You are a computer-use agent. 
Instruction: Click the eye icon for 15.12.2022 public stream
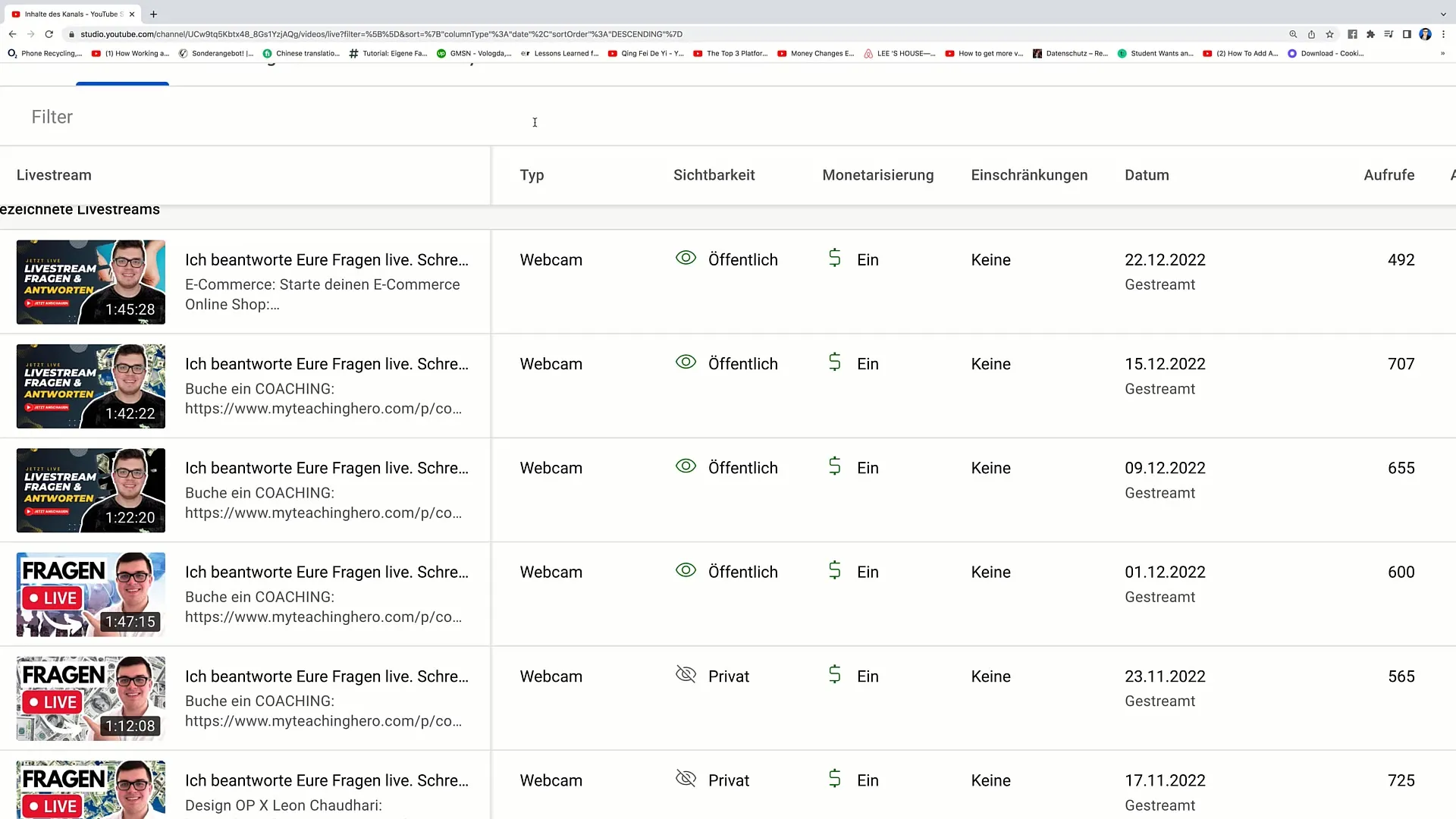[686, 362]
